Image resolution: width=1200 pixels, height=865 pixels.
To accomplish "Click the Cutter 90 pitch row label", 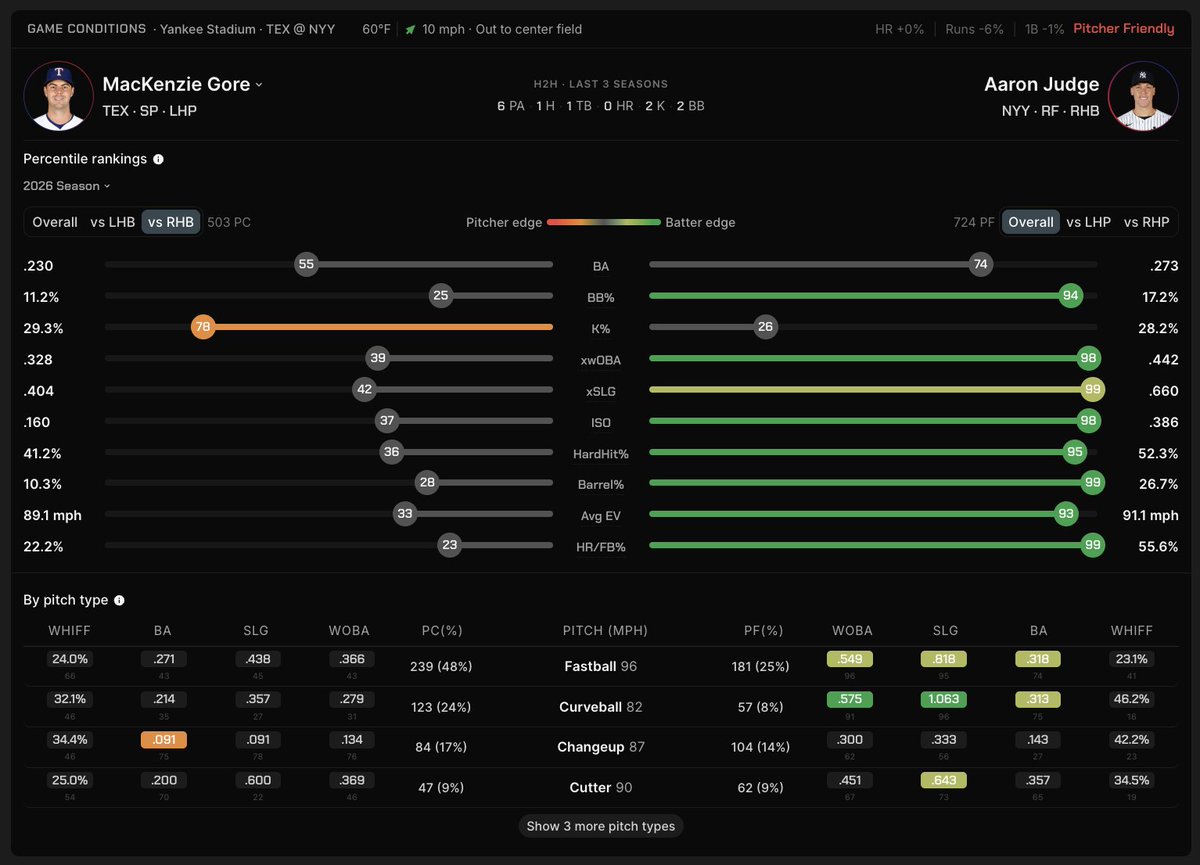I will [601, 788].
